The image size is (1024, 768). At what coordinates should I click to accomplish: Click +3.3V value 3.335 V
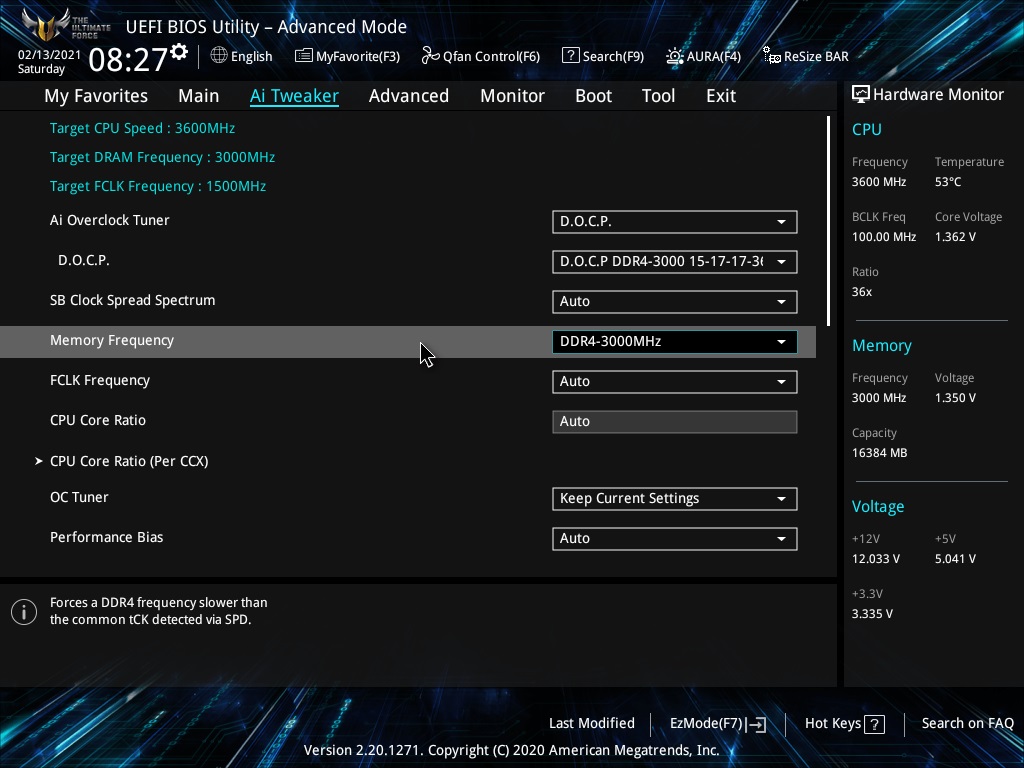pos(872,614)
